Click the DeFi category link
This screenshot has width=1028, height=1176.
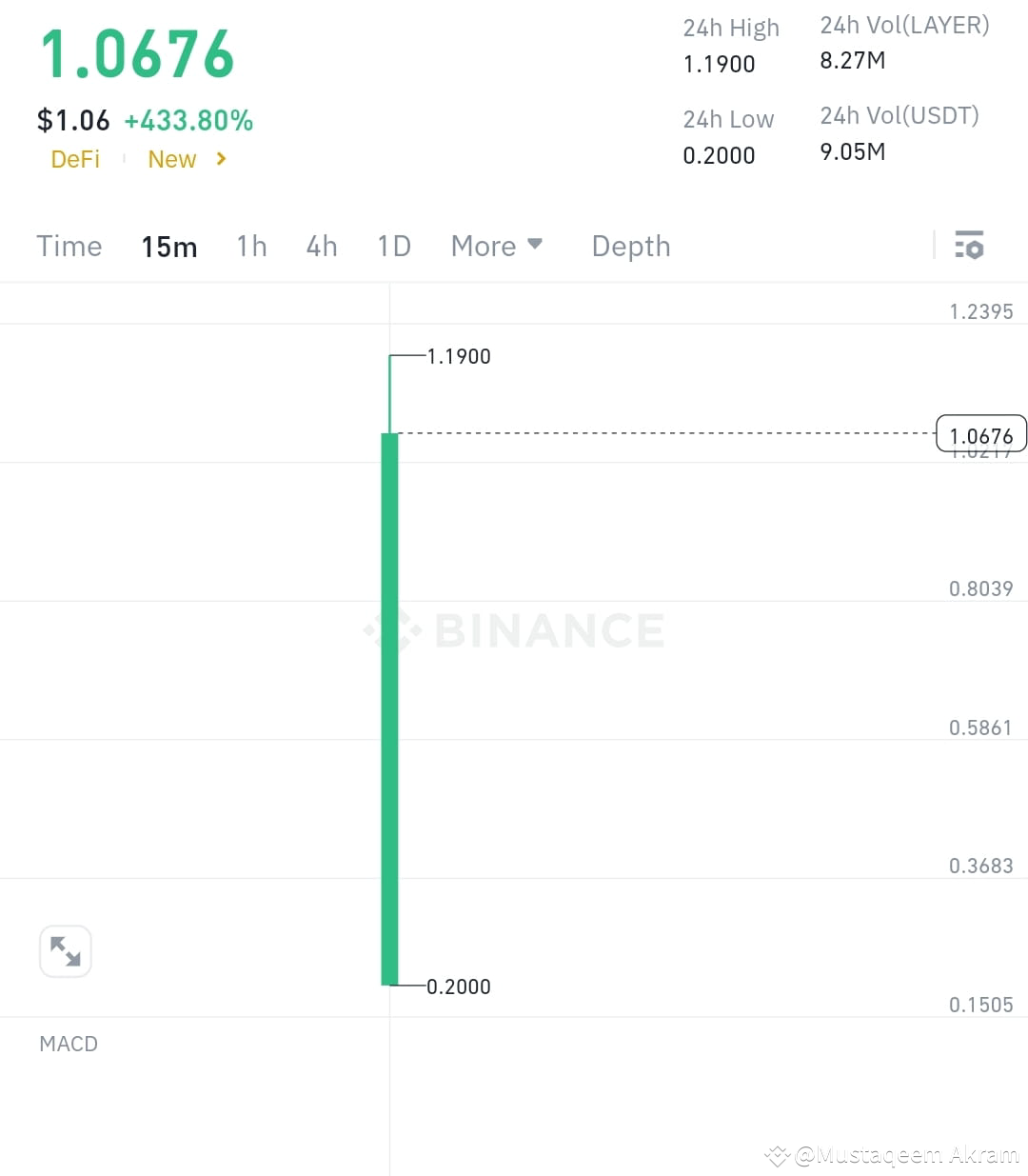75,159
